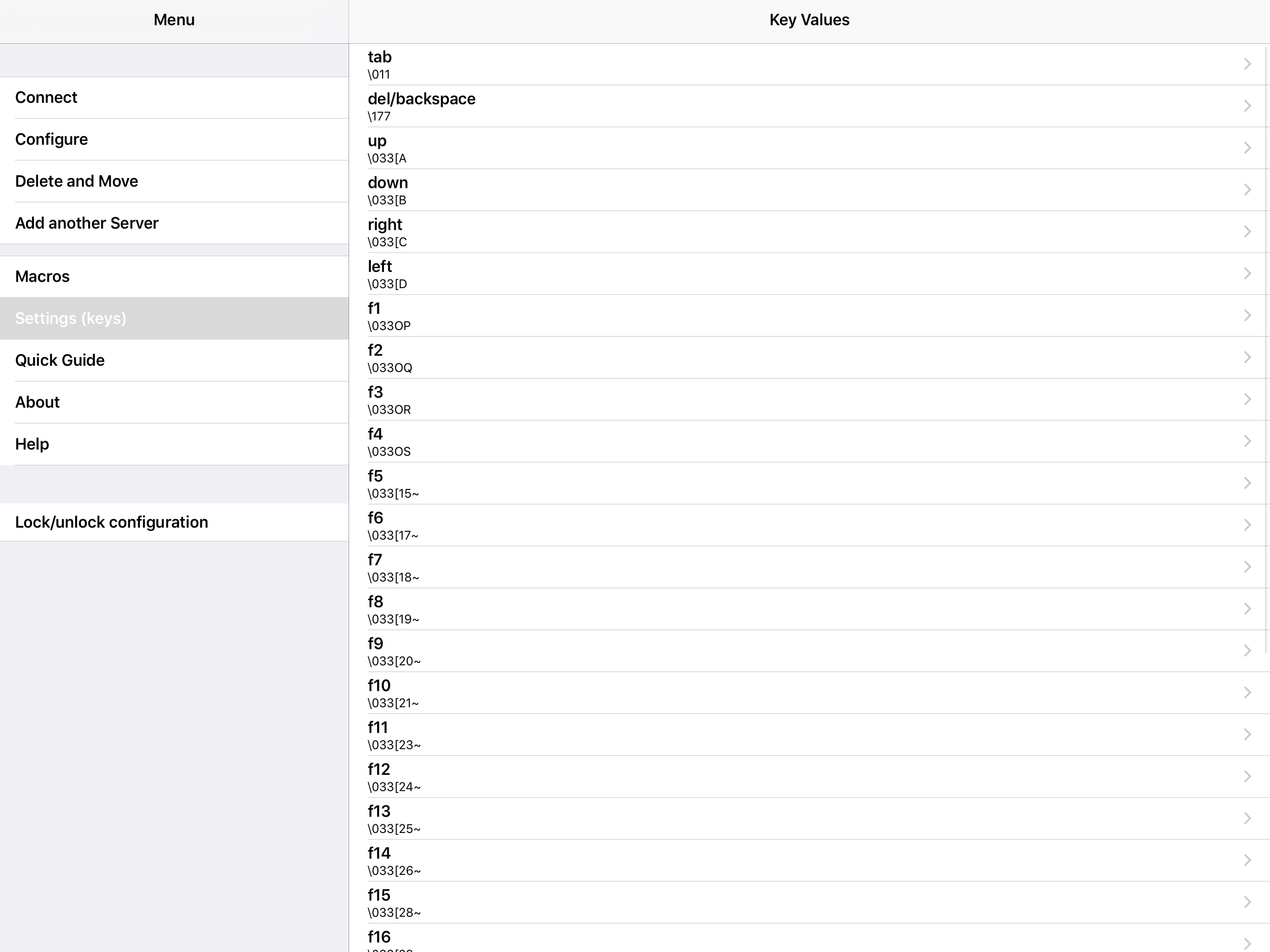This screenshot has height=952, width=1270.
Task: Open the tab key value chevron
Action: click(1247, 64)
